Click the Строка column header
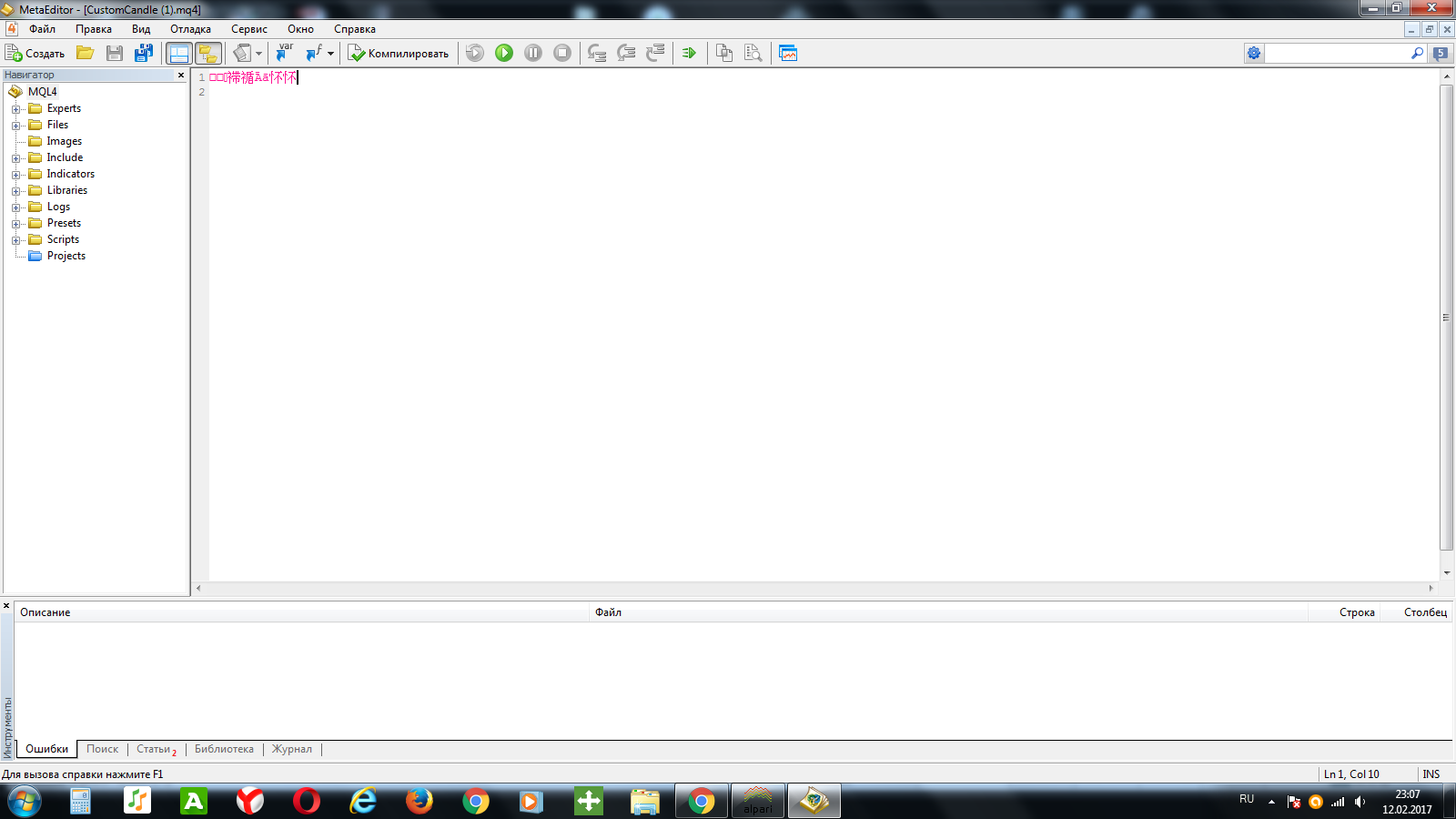 1343,612
